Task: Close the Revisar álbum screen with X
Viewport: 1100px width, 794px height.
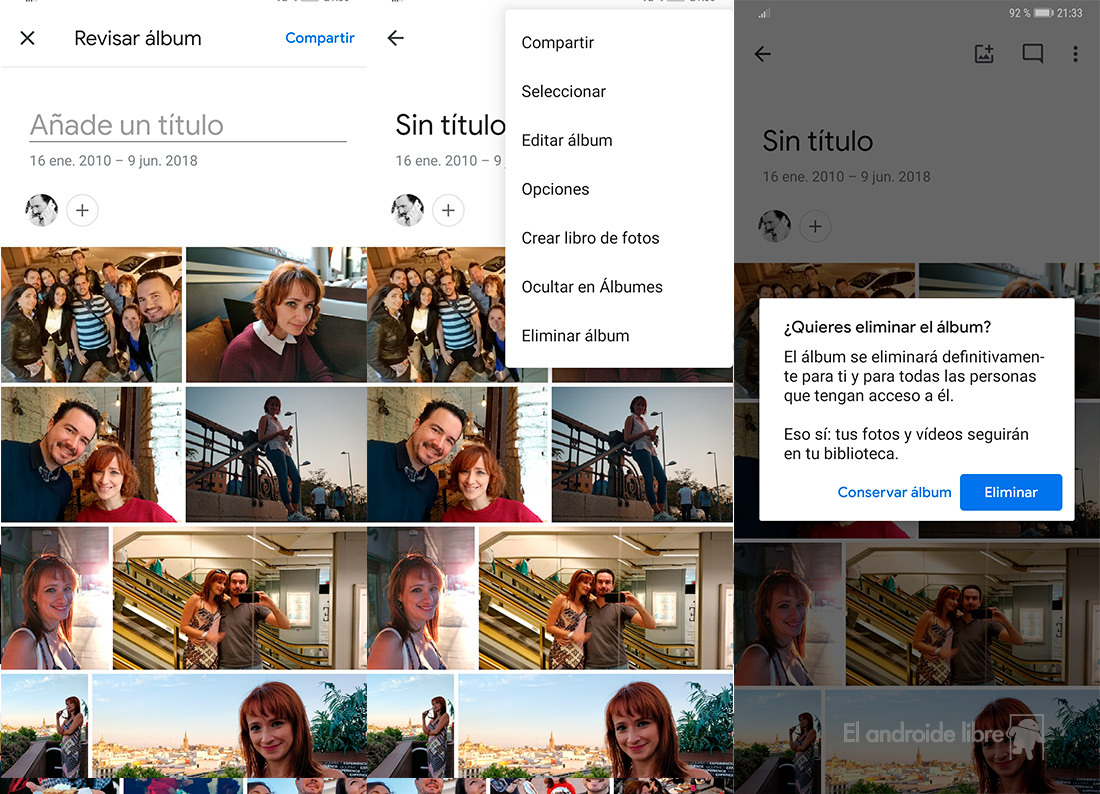Action: pyautogui.click(x=28, y=38)
